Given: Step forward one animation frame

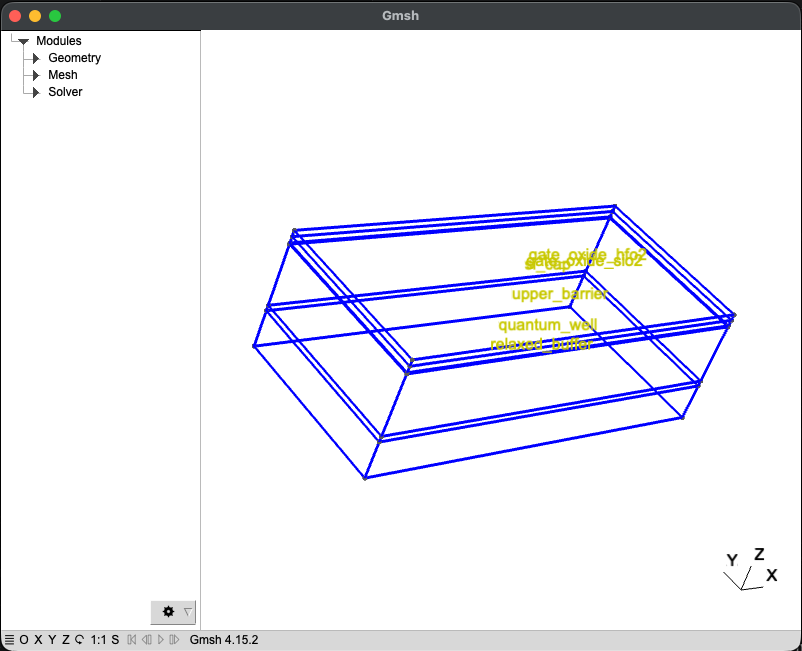Looking at the screenshot, I should tap(174, 640).
